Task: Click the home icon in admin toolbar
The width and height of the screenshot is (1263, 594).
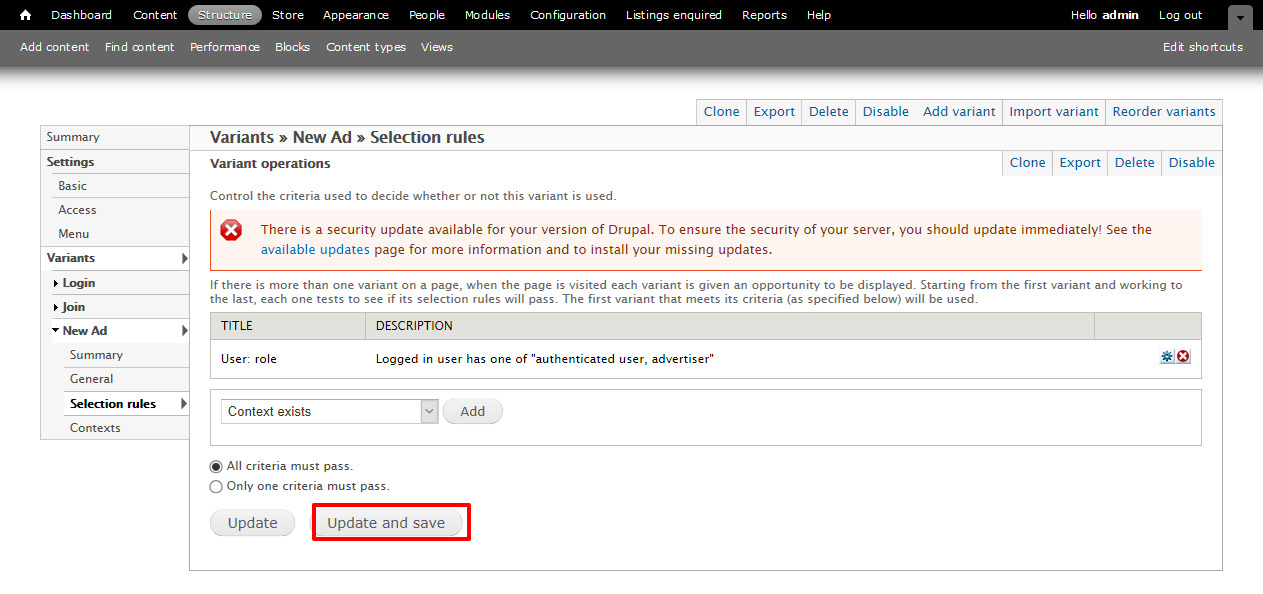Action: click(26, 15)
